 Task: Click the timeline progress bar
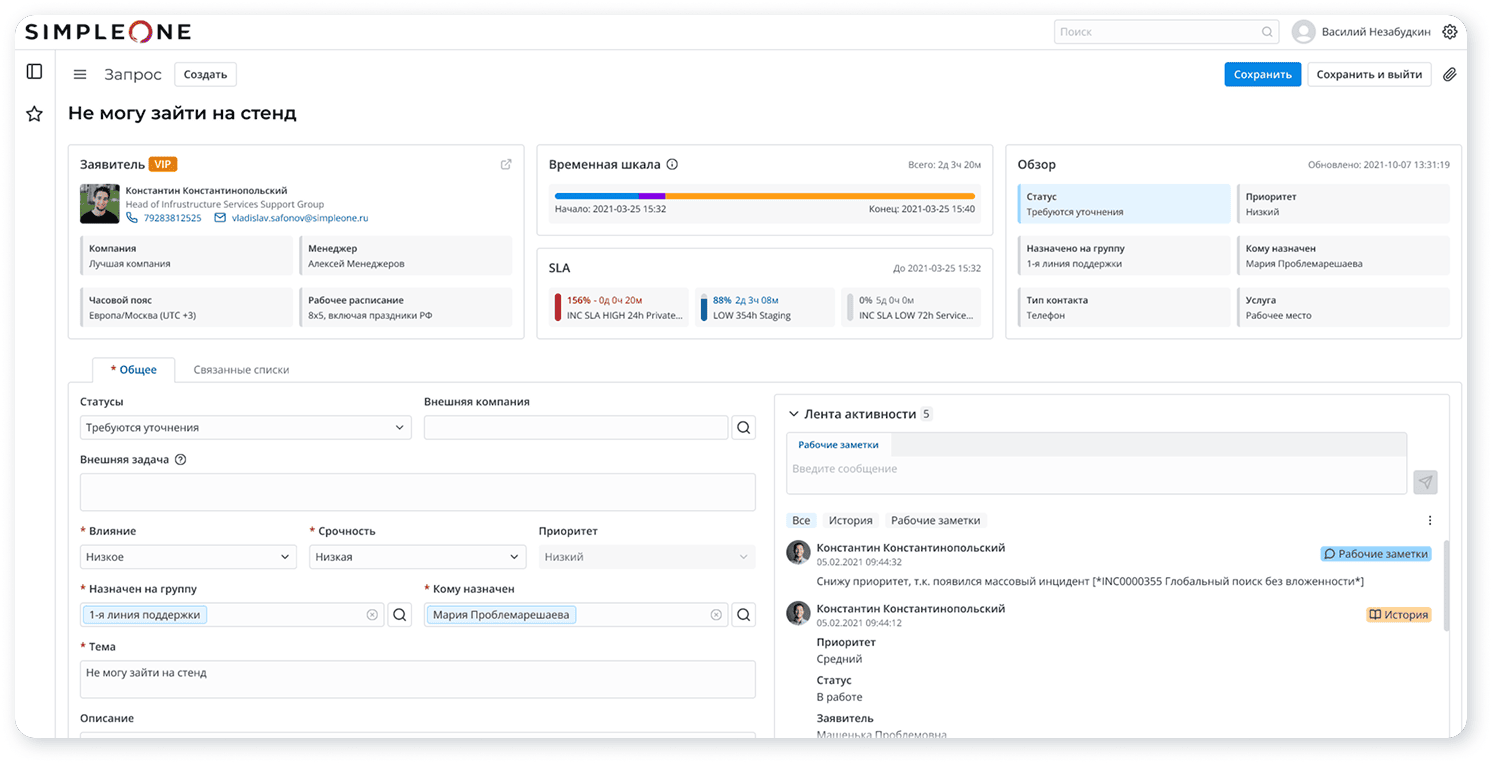(764, 196)
